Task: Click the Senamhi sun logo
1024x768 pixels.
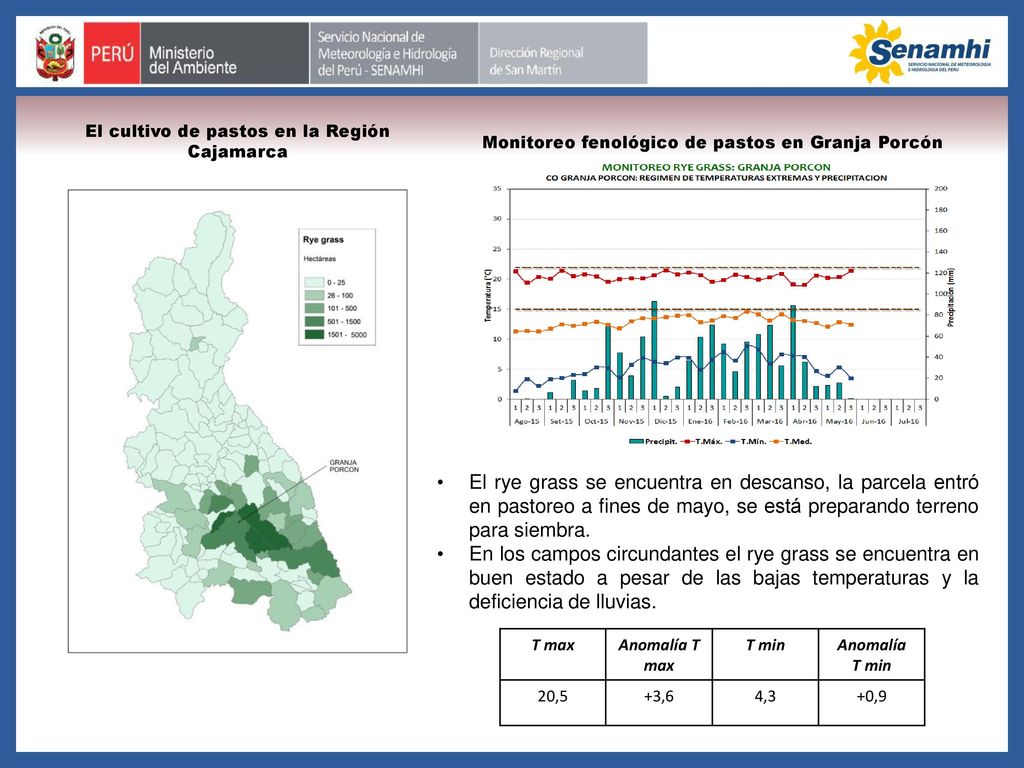Action: pos(920,52)
